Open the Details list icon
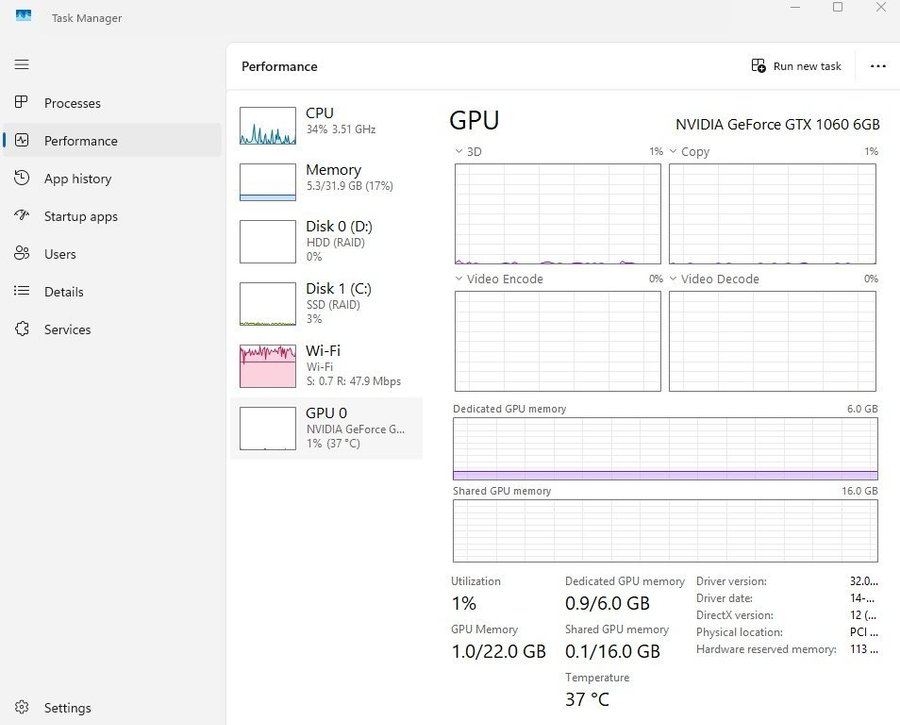The height and width of the screenshot is (725, 900). tap(21, 292)
